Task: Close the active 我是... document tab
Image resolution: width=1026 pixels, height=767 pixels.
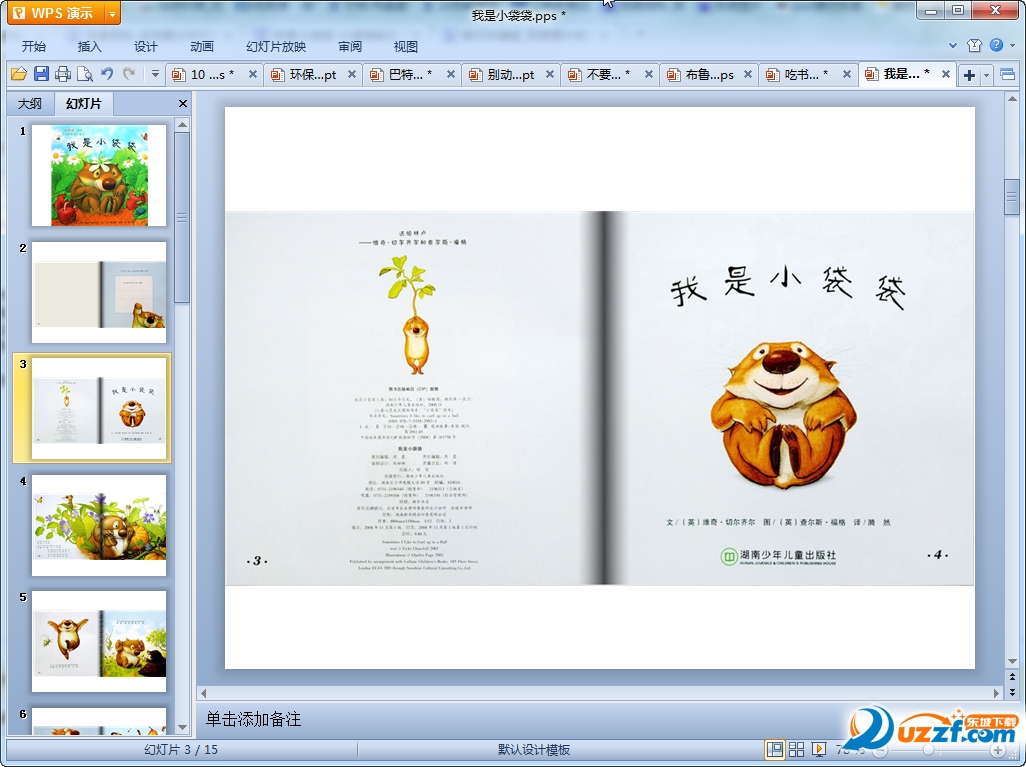Action: tap(946, 75)
